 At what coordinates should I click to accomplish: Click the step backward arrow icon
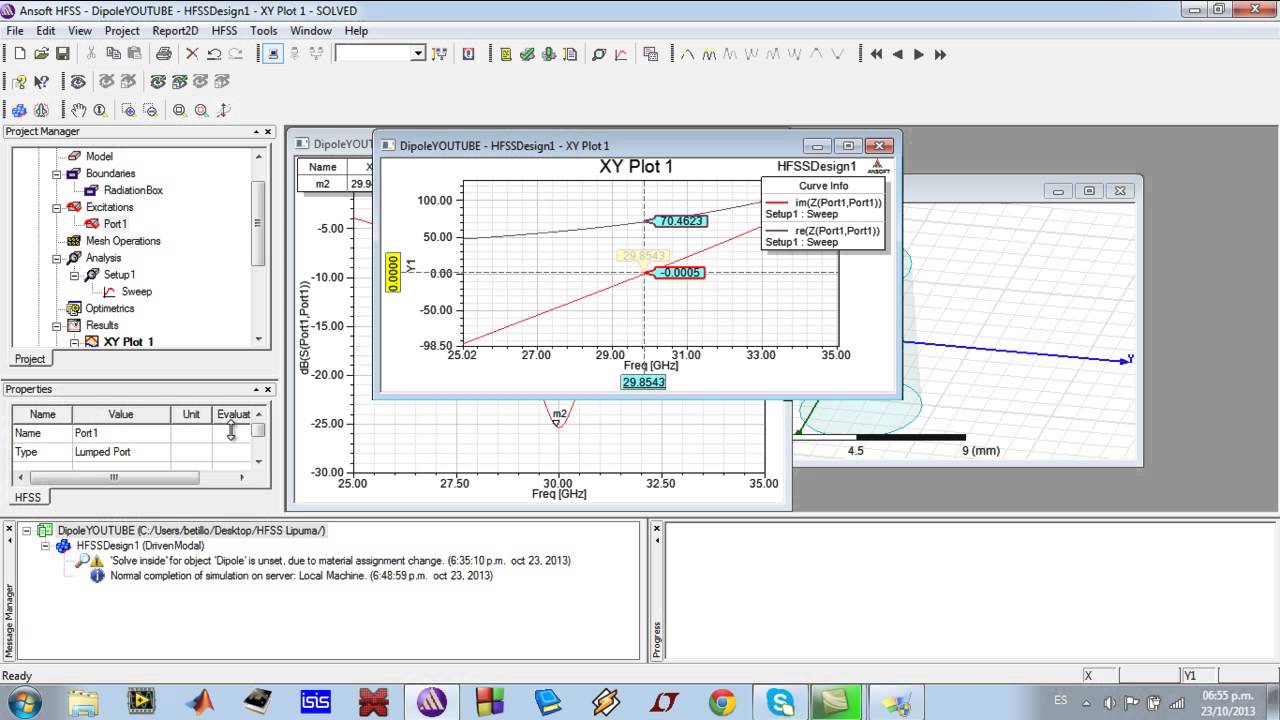[x=897, y=54]
